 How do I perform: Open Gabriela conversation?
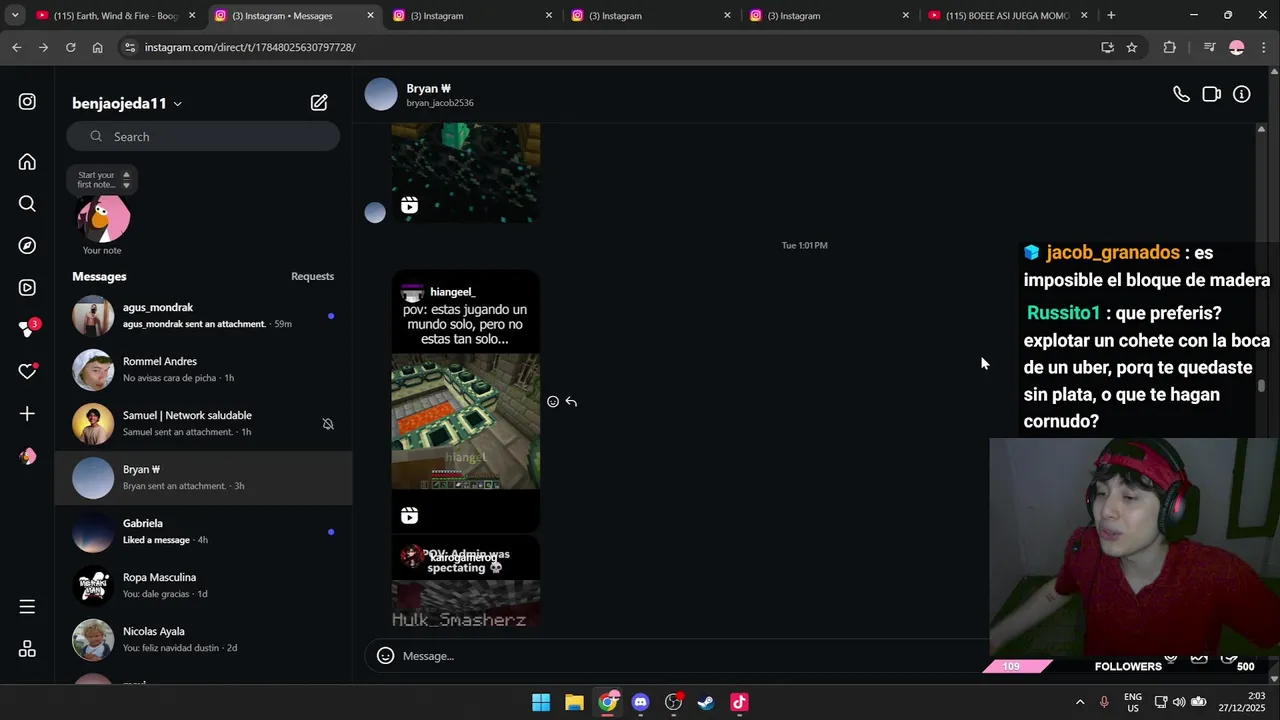click(203, 532)
